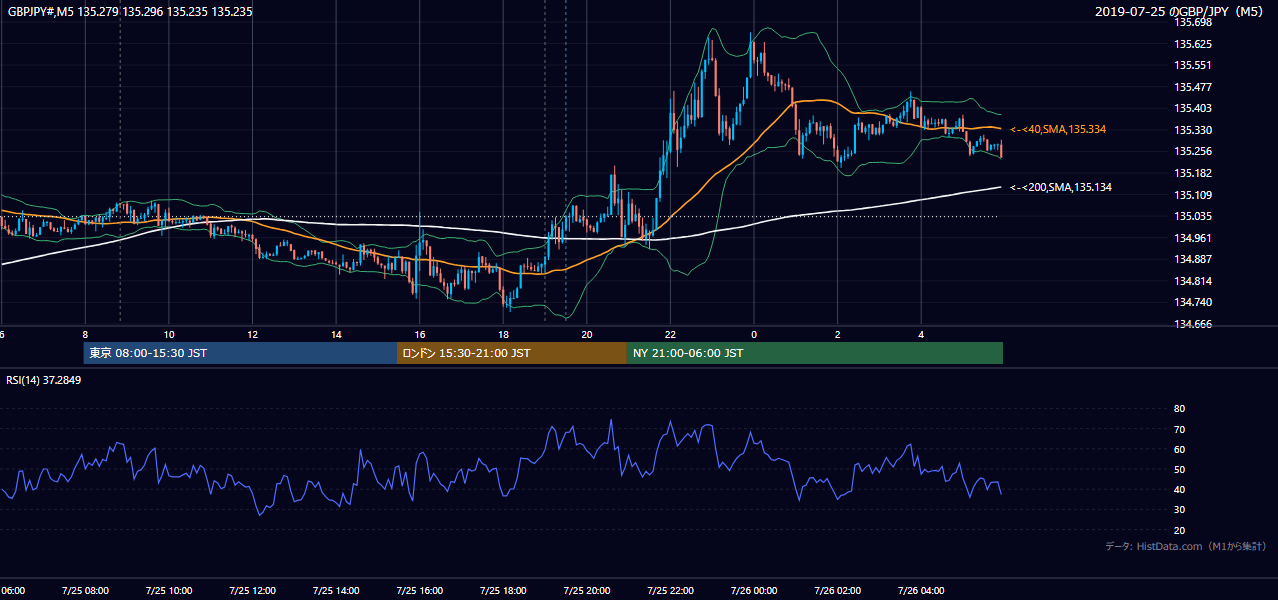Viewport: 1278px width, 600px height.
Task: Click price axis value 134.666
Action: click(1193, 324)
